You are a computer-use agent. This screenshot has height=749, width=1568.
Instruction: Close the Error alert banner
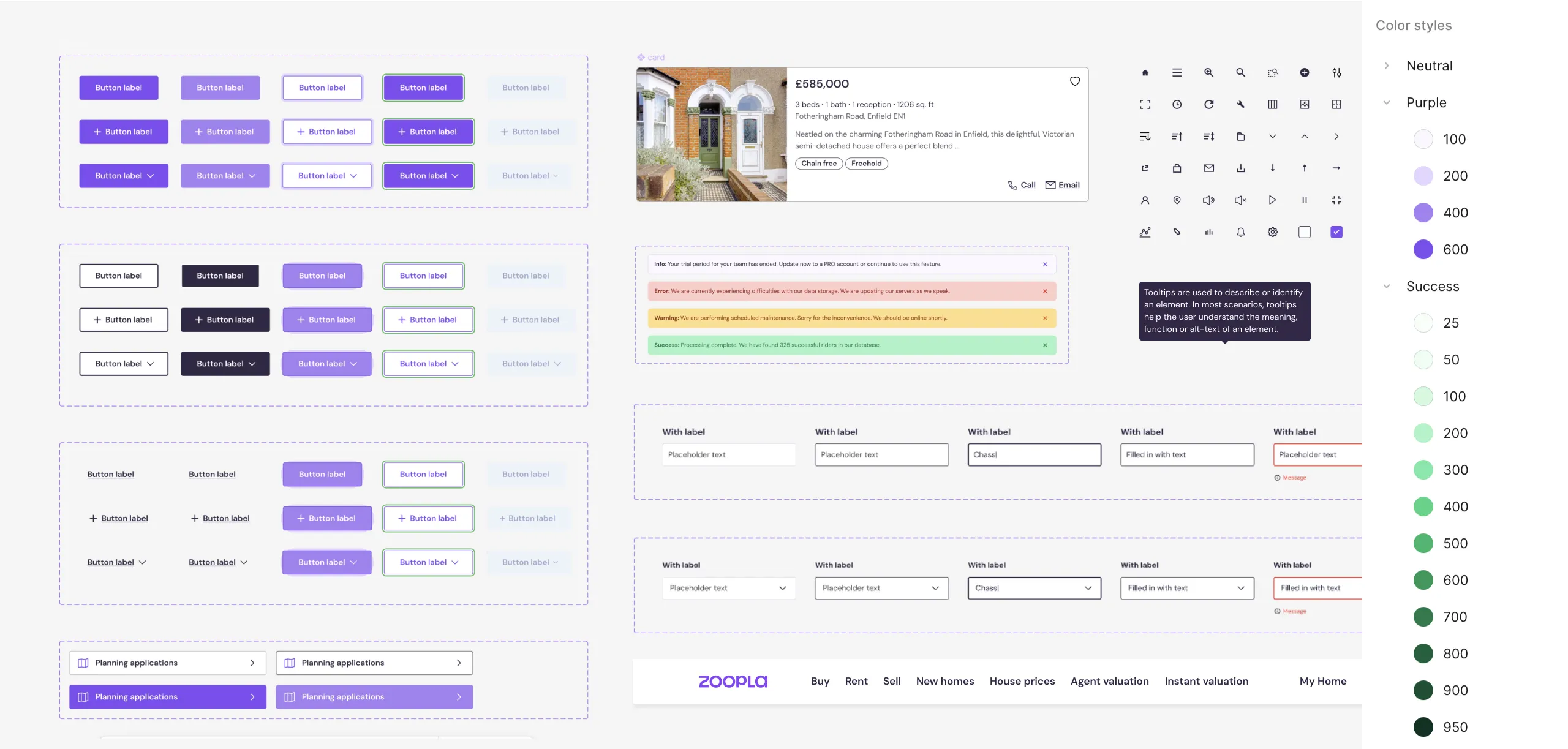1045,292
